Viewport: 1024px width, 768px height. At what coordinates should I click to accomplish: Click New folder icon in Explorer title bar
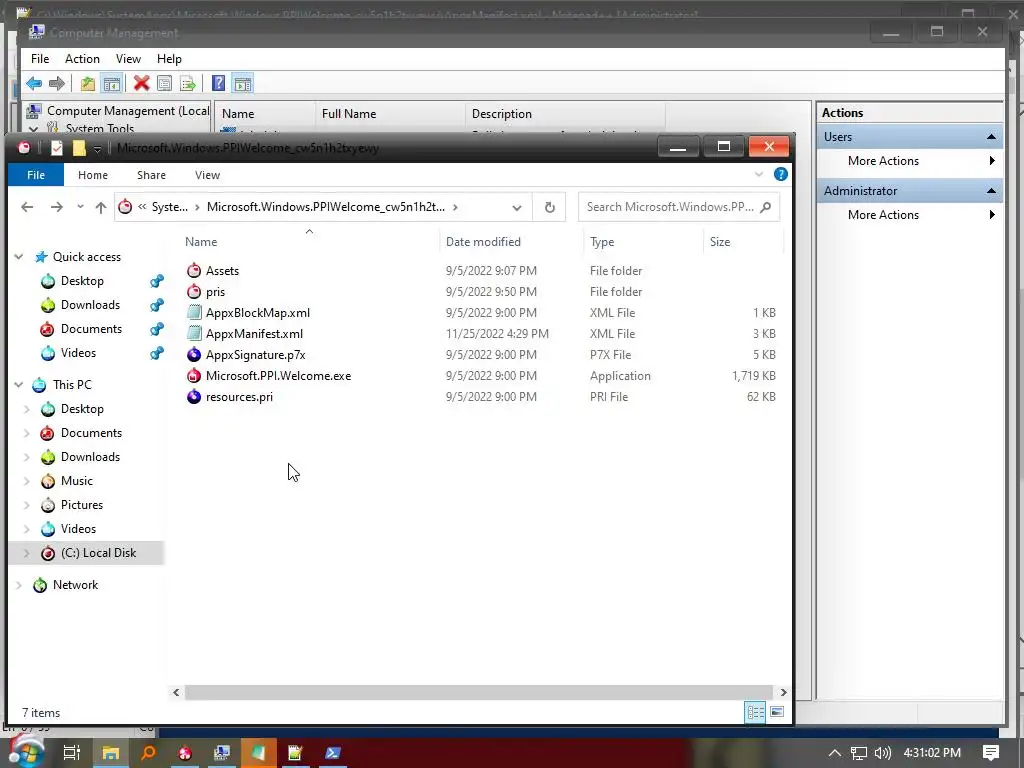(x=79, y=148)
